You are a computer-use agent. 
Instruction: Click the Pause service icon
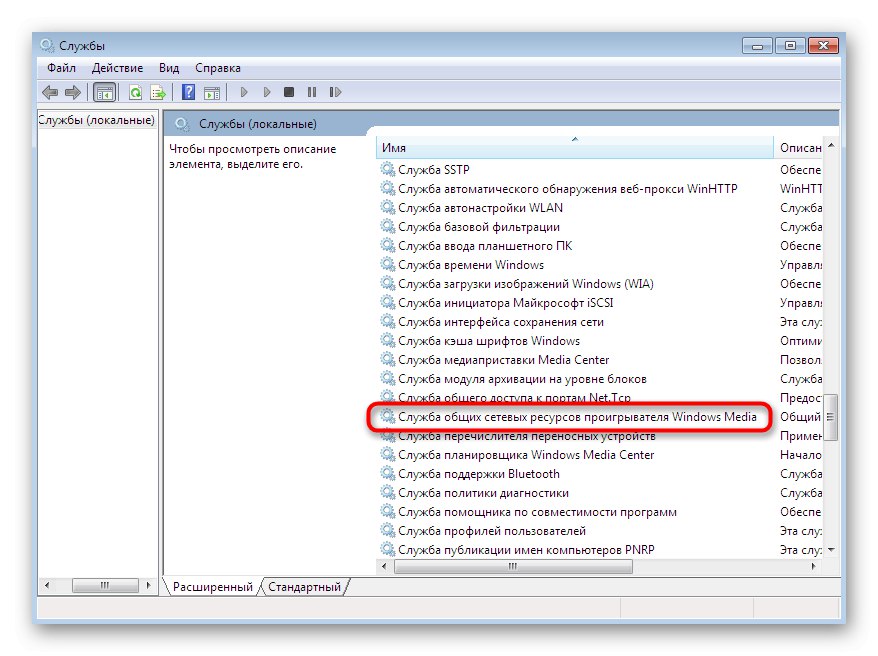coord(312,92)
